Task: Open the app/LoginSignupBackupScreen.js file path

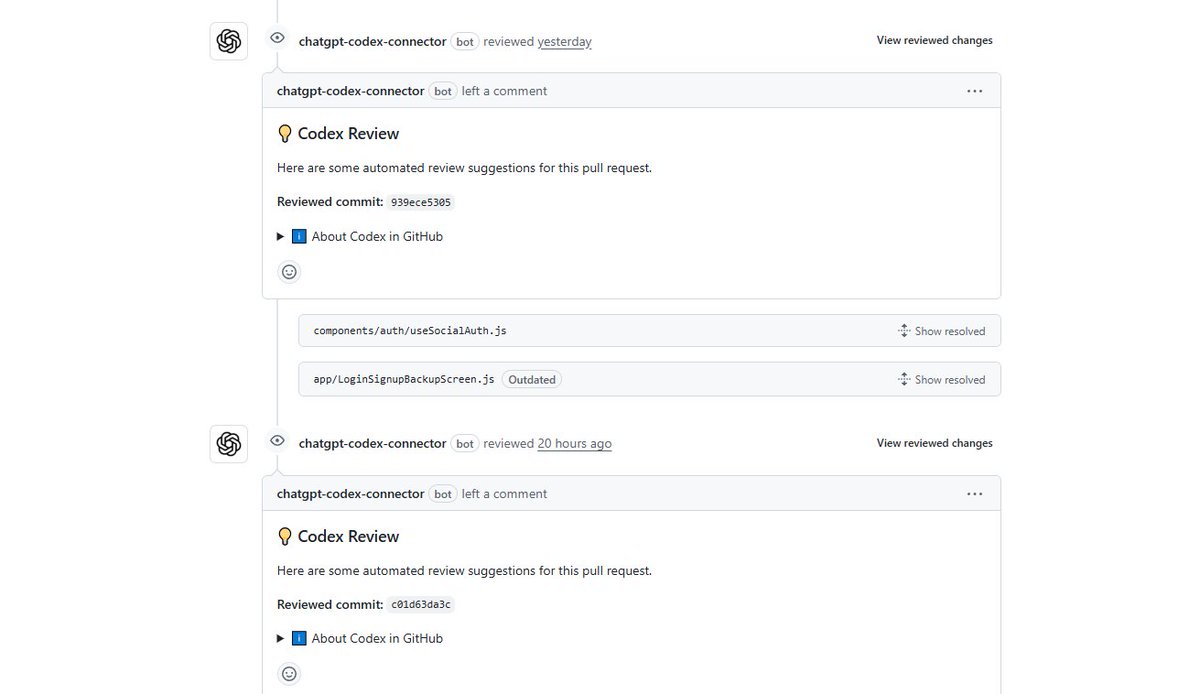Action: click(x=404, y=380)
